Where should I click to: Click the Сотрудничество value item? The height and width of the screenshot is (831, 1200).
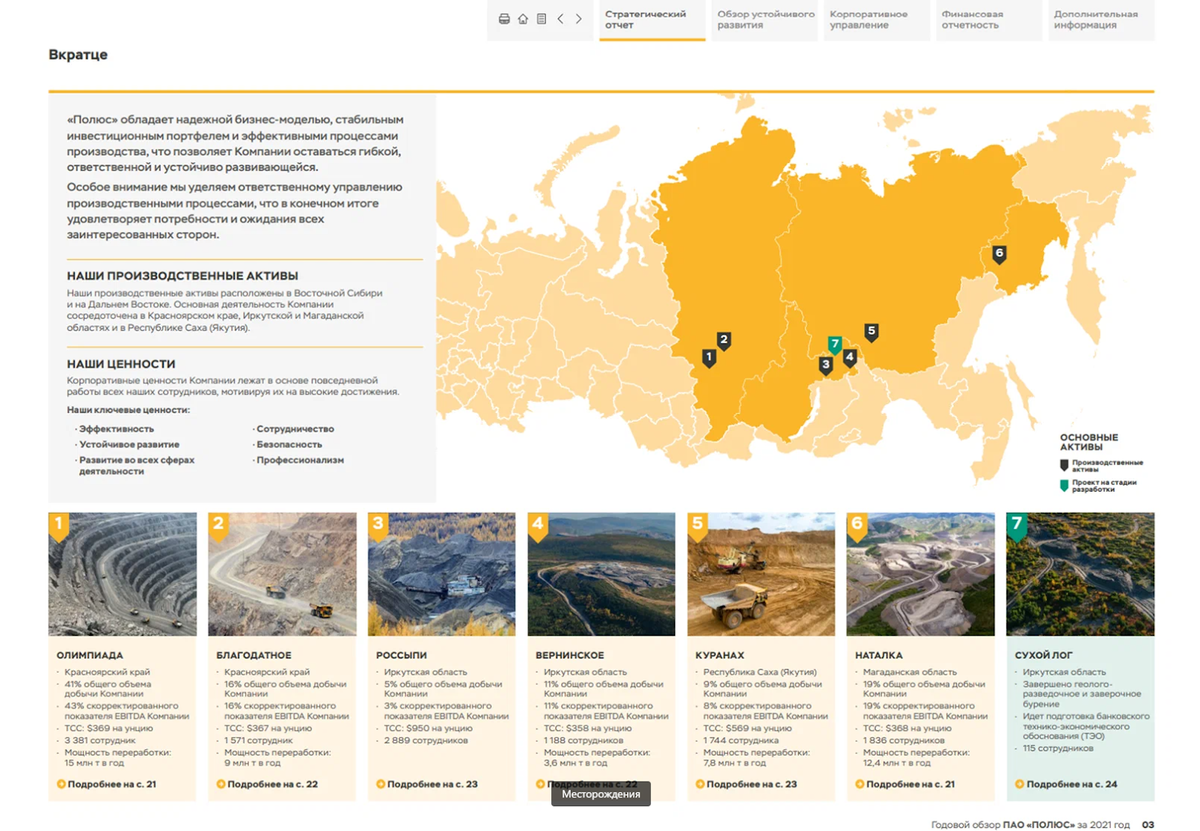[294, 429]
